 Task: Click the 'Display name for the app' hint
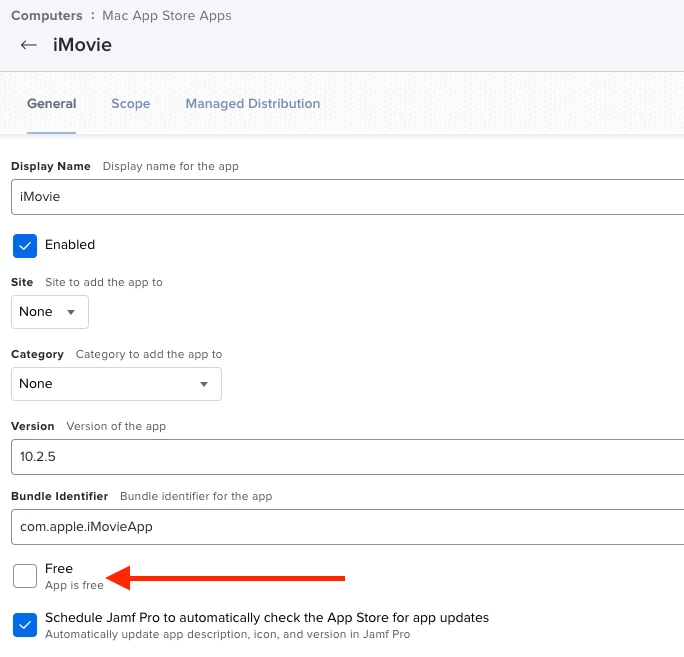click(171, 166)
